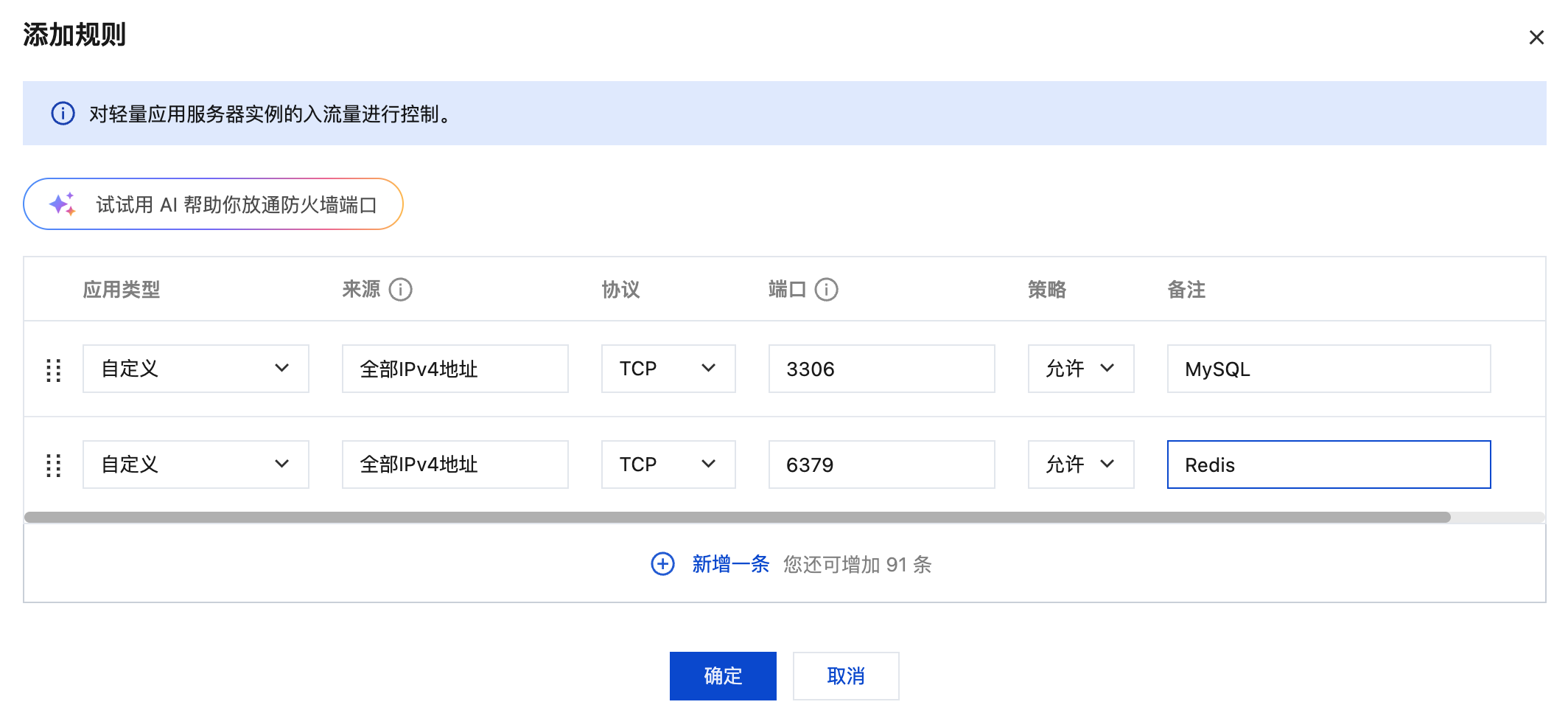Expand the TCP protocol dropdown for port 3306
The width and height of the screenshot is (1568, 727).
coord(668,369)
